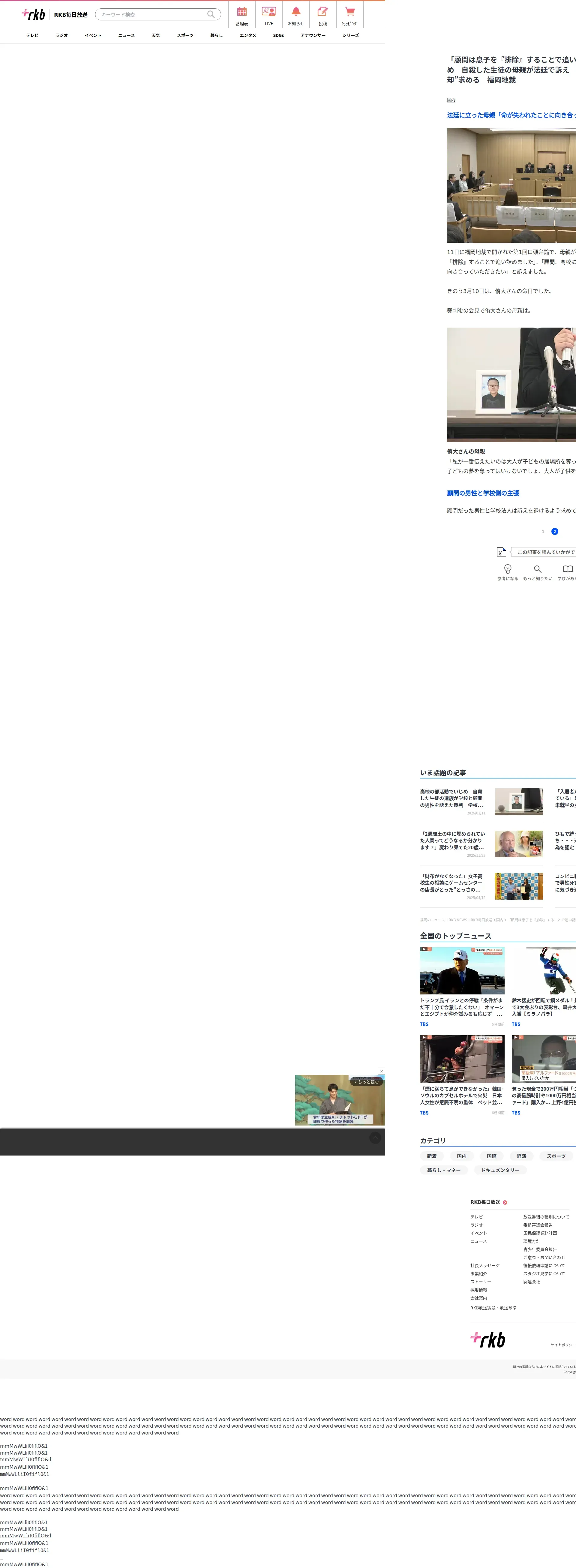This screenshot has height=1568, width=576.
Task: Click the rkb logo in header
Action: click(34, 14)
